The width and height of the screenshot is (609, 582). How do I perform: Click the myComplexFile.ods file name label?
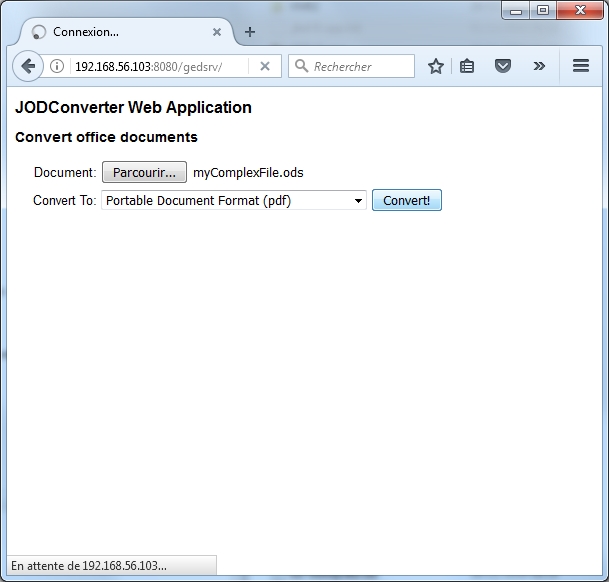248,173
